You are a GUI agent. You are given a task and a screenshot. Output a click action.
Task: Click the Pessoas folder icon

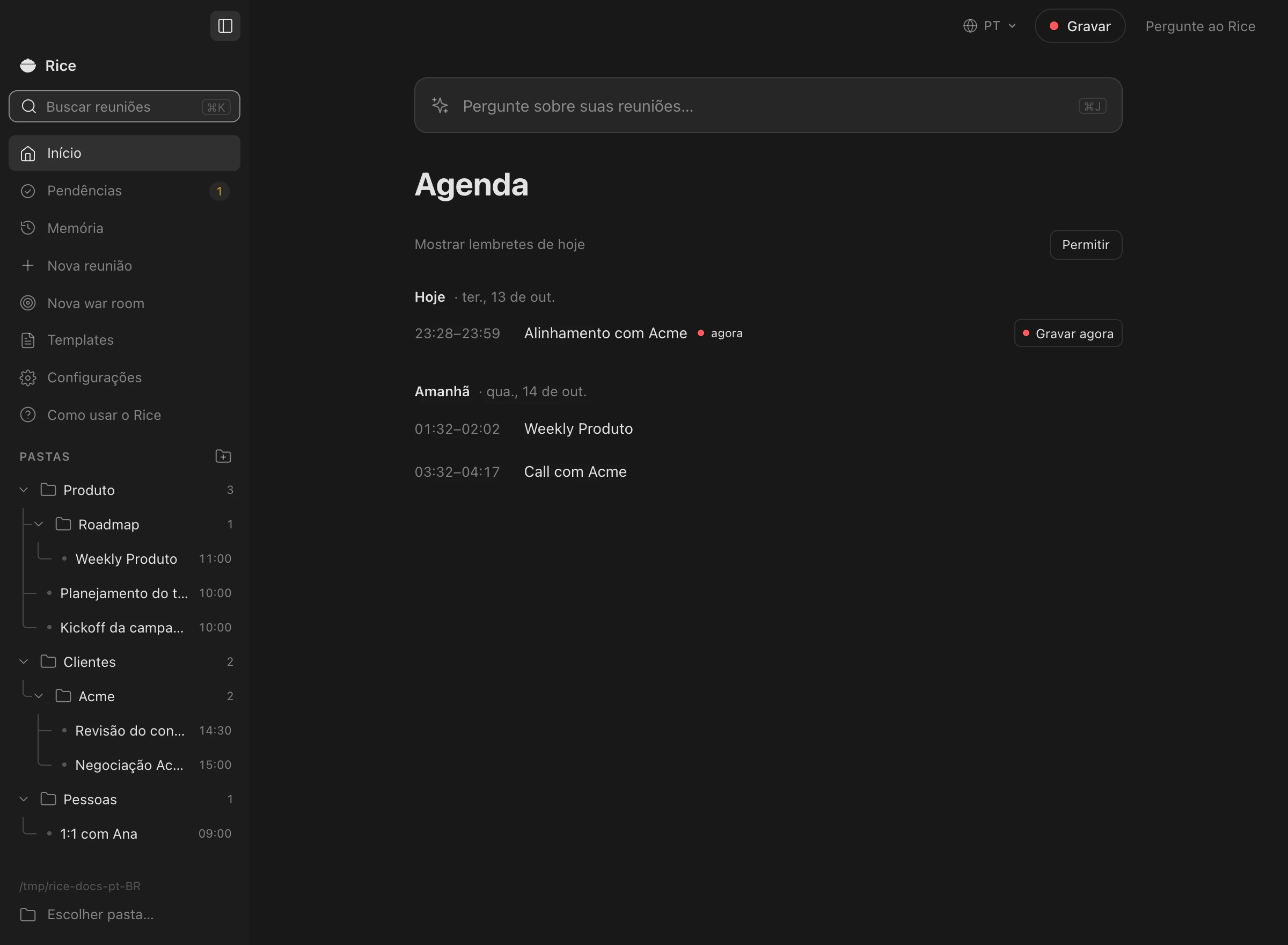pyautogui.click(x=49, y=799)
